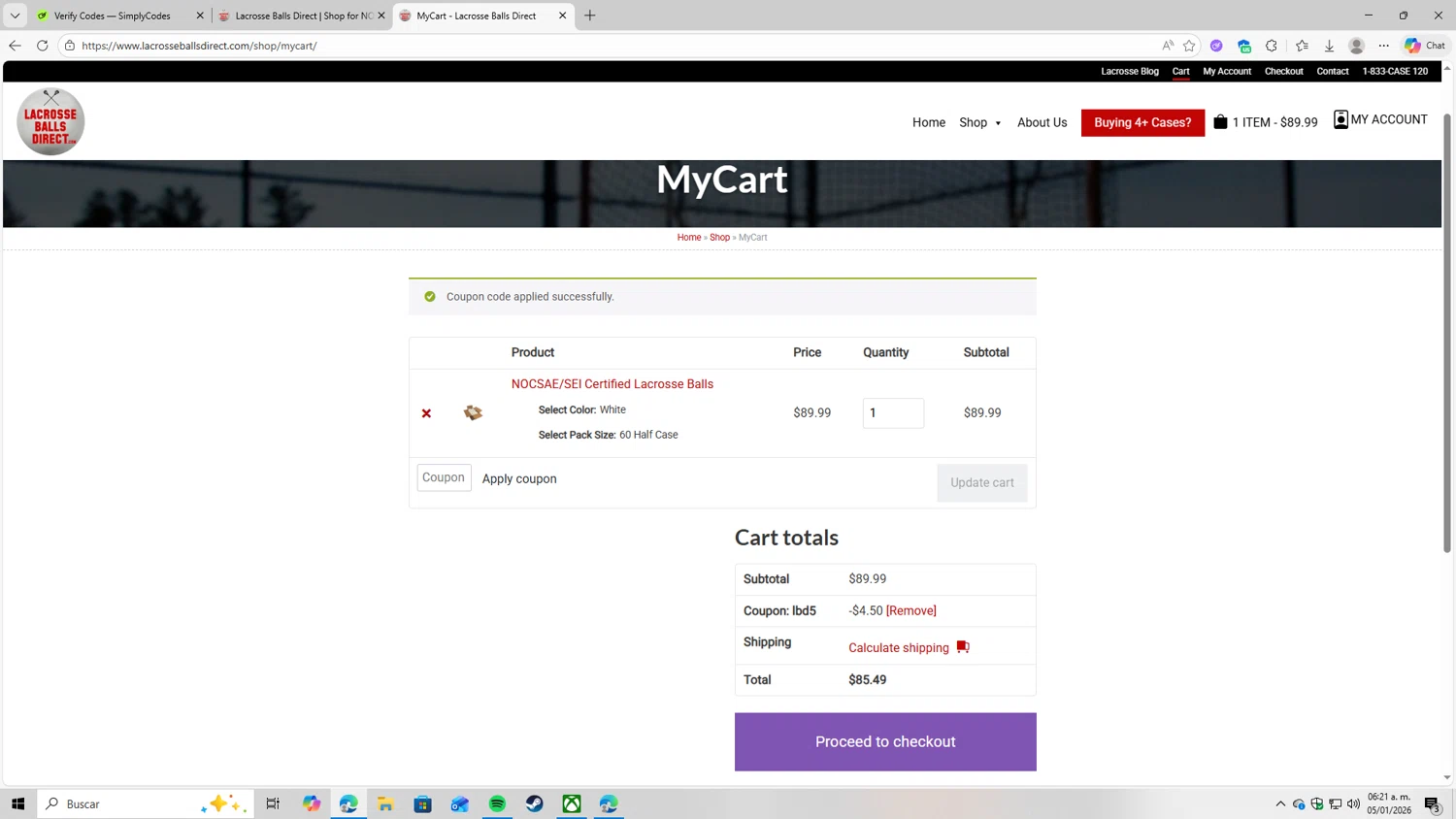Toggle the read aloud icon in address bar
The image size is (1456, 819).
coord(1168,46)
